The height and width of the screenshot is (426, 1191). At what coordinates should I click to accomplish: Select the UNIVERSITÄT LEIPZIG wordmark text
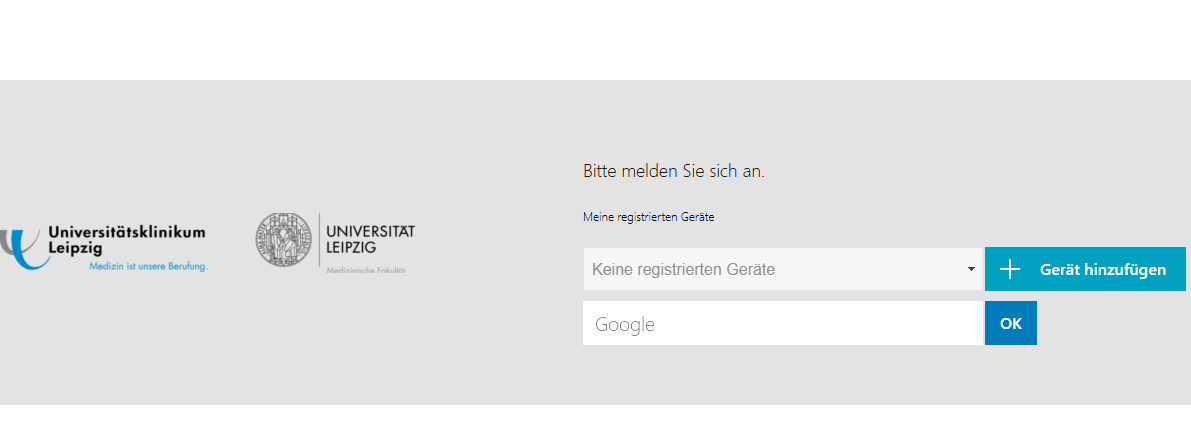(370, 238)
